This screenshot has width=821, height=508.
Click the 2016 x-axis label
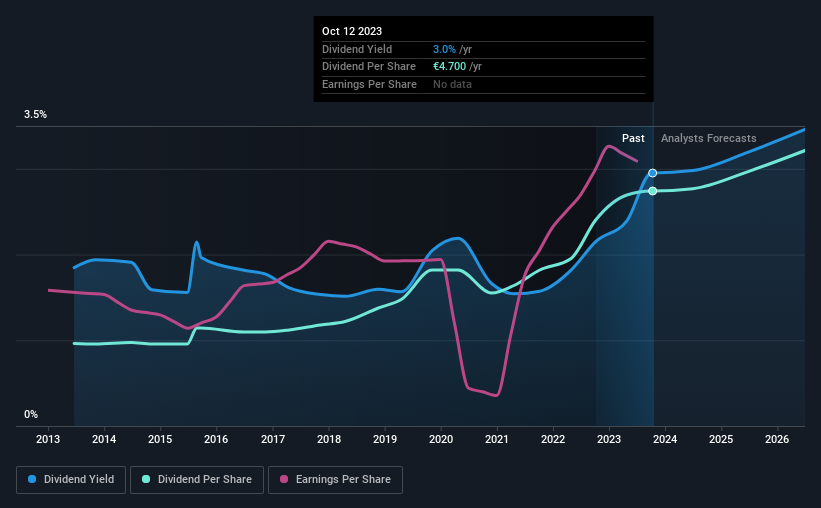(x=216, y=439)
